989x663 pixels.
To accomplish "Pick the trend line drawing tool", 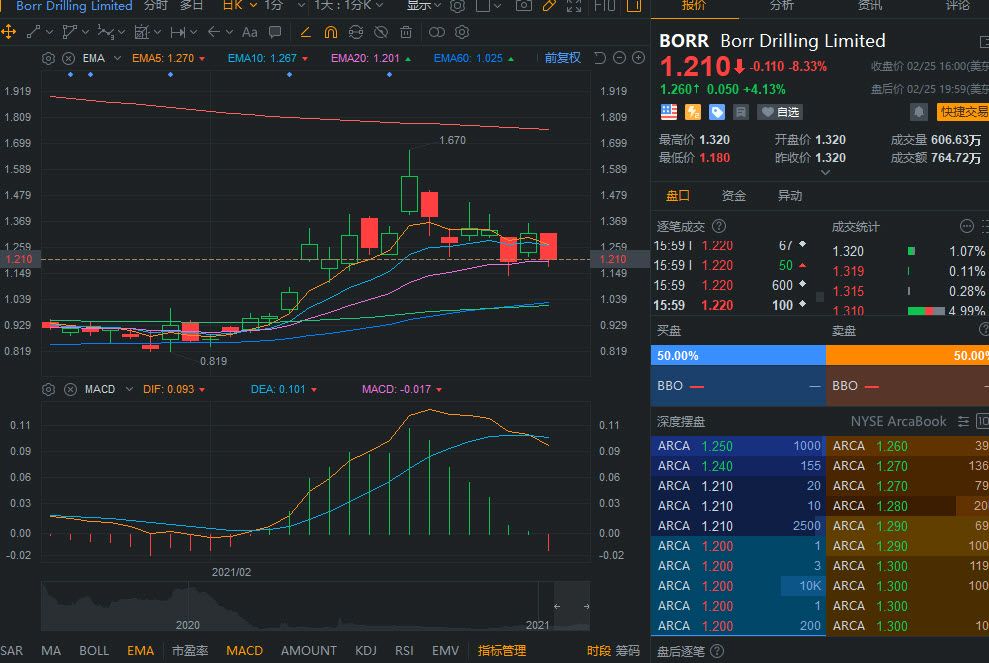I will point(33,32).
